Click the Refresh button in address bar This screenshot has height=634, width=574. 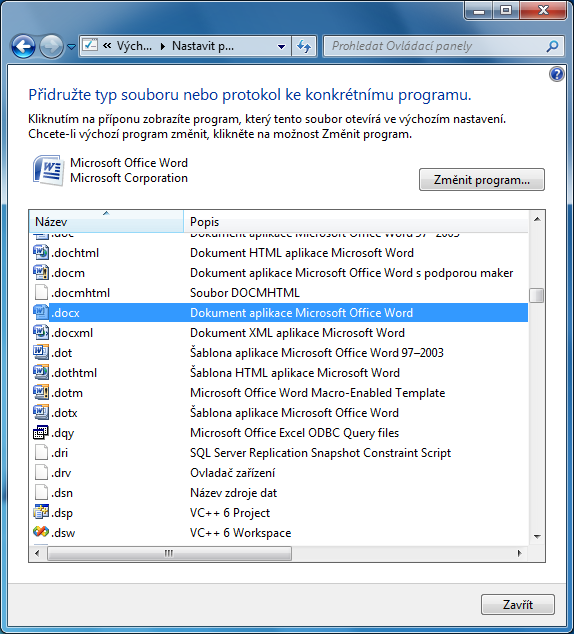click(304, 46)
